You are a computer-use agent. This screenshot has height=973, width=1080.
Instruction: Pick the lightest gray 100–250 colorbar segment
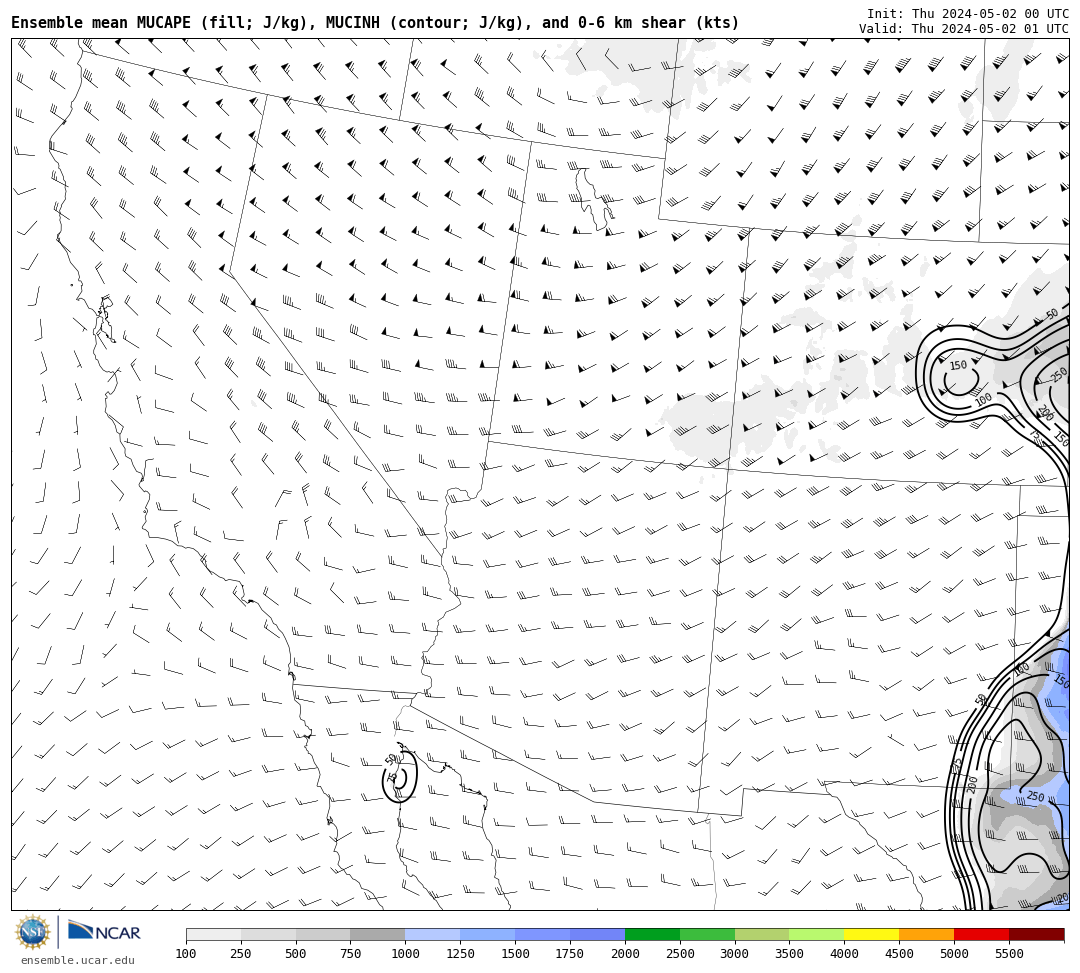pos(214,934)
